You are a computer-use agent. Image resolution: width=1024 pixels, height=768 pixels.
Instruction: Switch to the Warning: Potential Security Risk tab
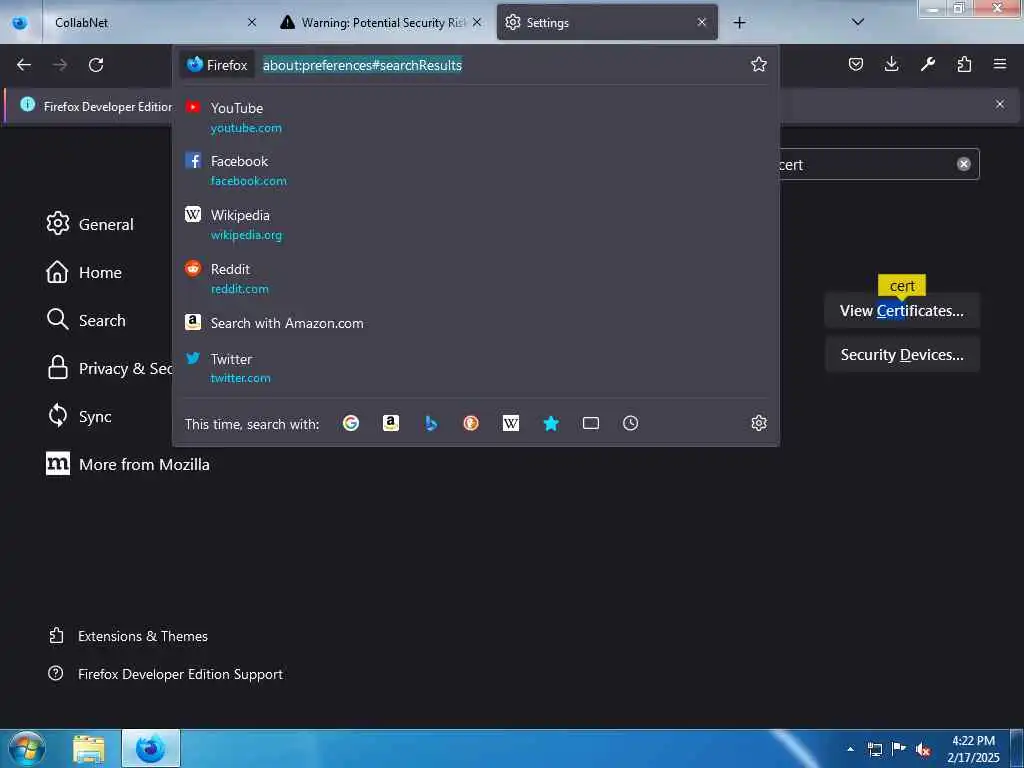381,23
